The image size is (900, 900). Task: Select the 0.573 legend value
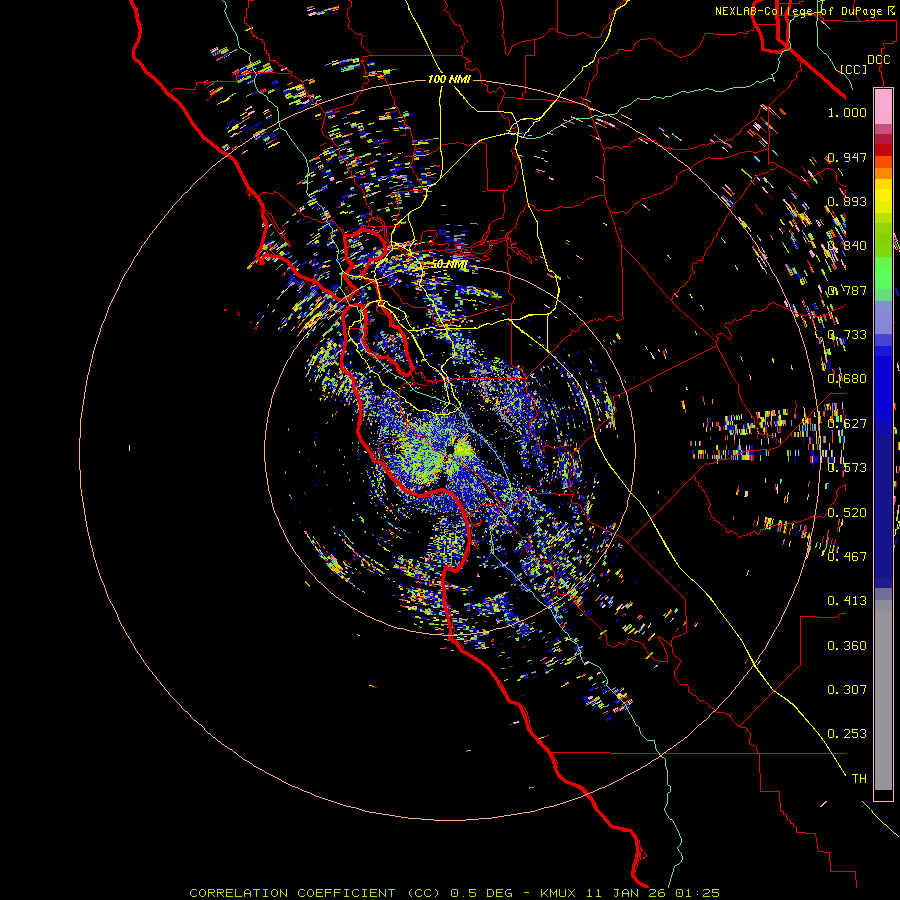point(847,468)
